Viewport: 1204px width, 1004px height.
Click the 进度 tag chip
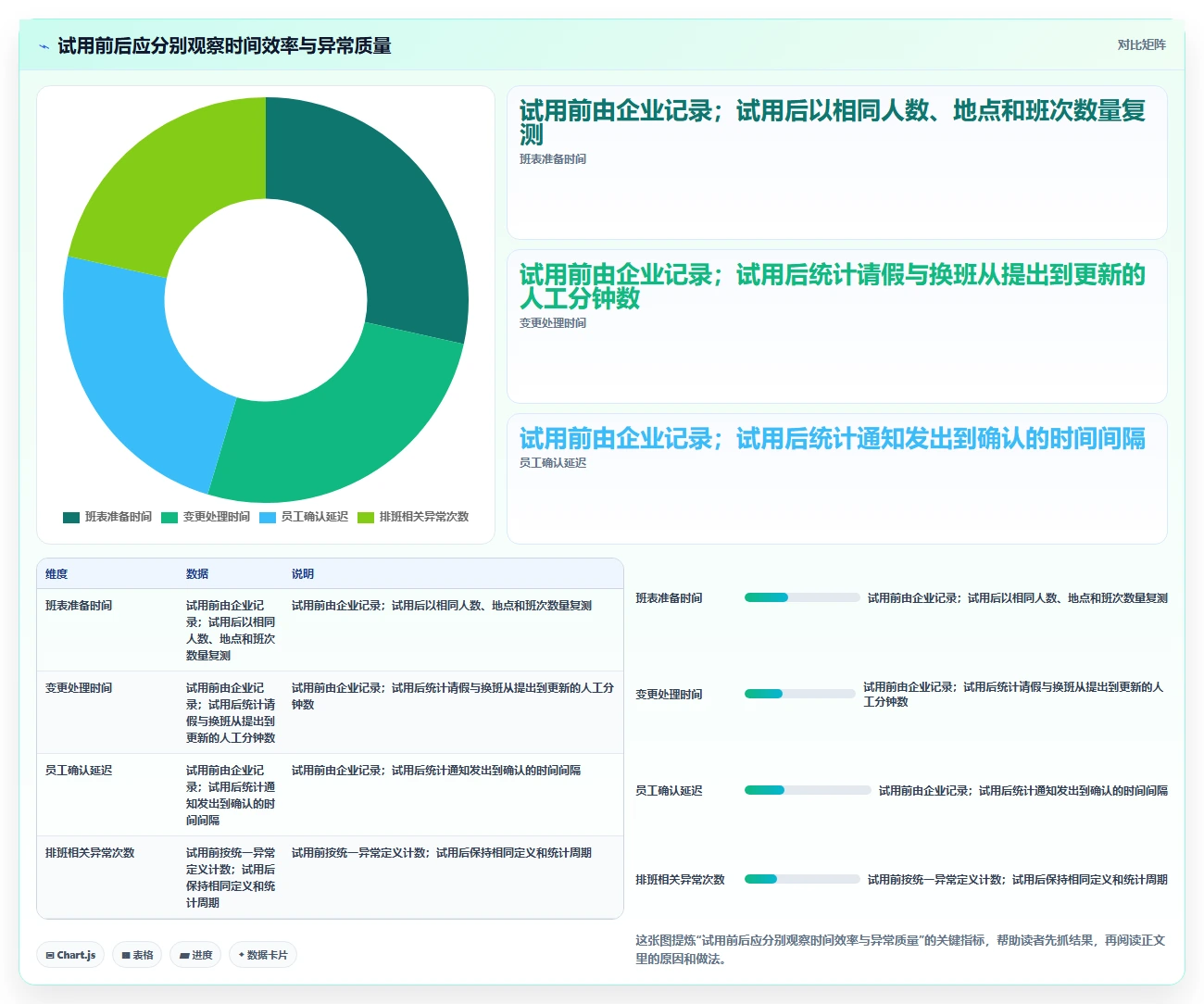(x=195, y=955)
